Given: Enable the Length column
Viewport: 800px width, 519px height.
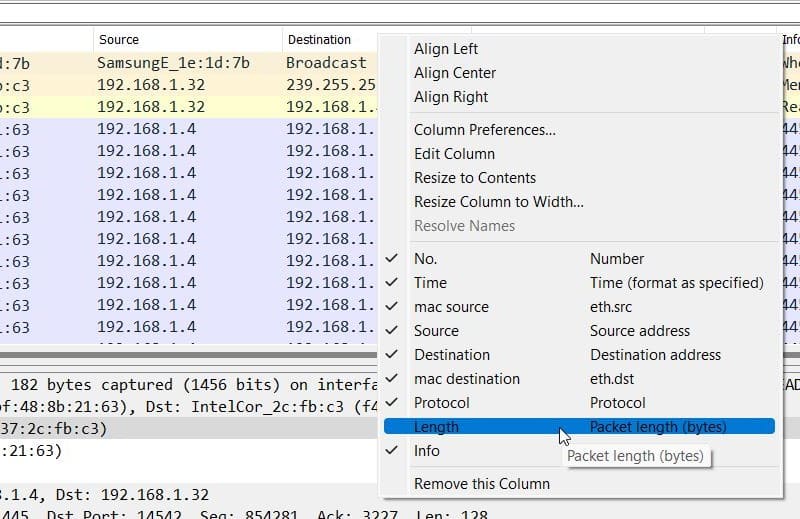Looking at the screenshot, I should point(436,427).
